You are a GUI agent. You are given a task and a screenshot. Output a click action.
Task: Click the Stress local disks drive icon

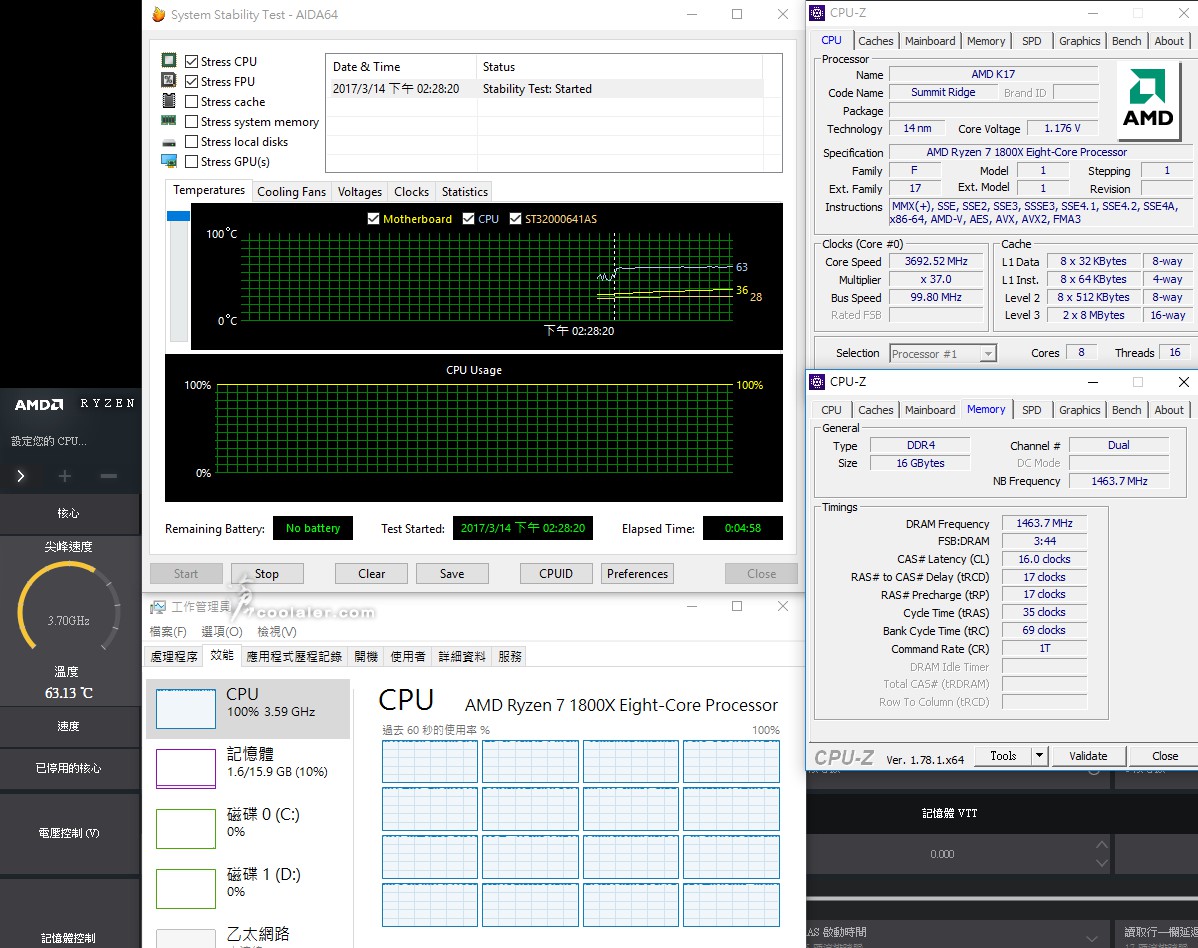click(169, 142)
